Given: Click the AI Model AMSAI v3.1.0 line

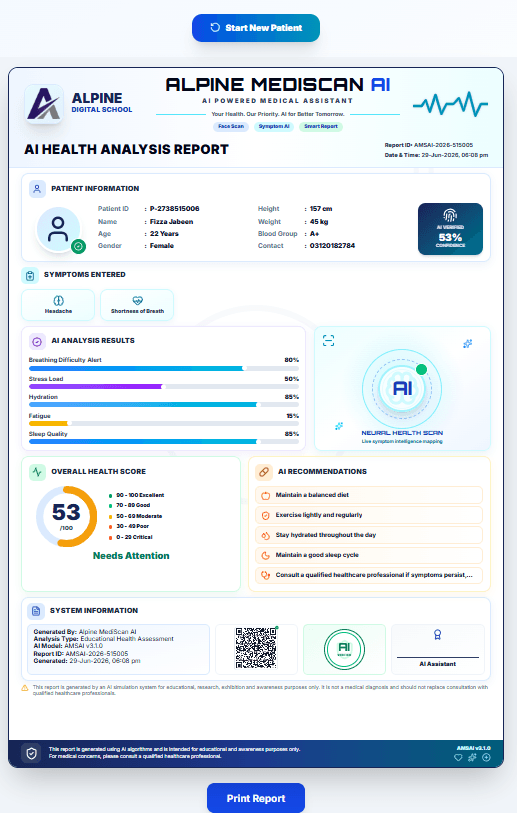Looking at the screenshot, I should [x=68, y=646].
